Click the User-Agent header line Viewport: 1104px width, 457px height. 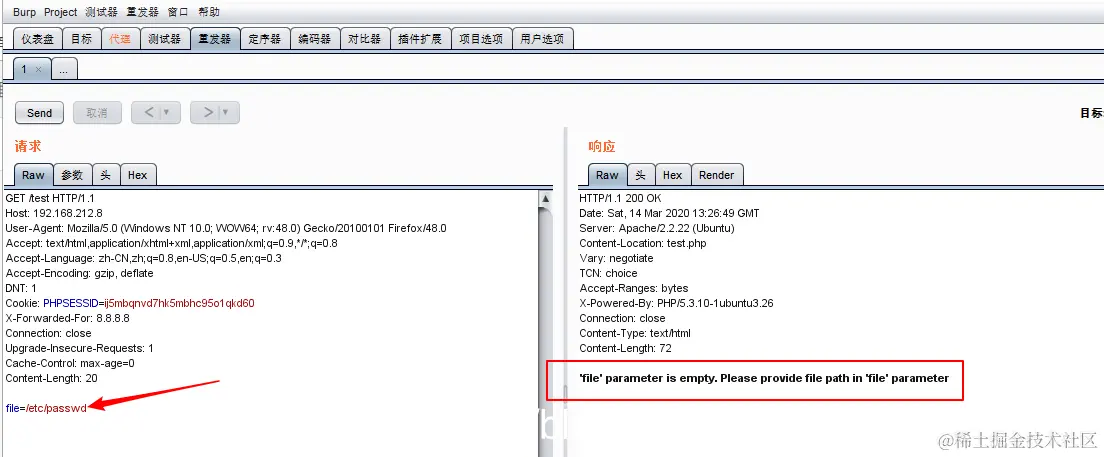click(225, 228)
